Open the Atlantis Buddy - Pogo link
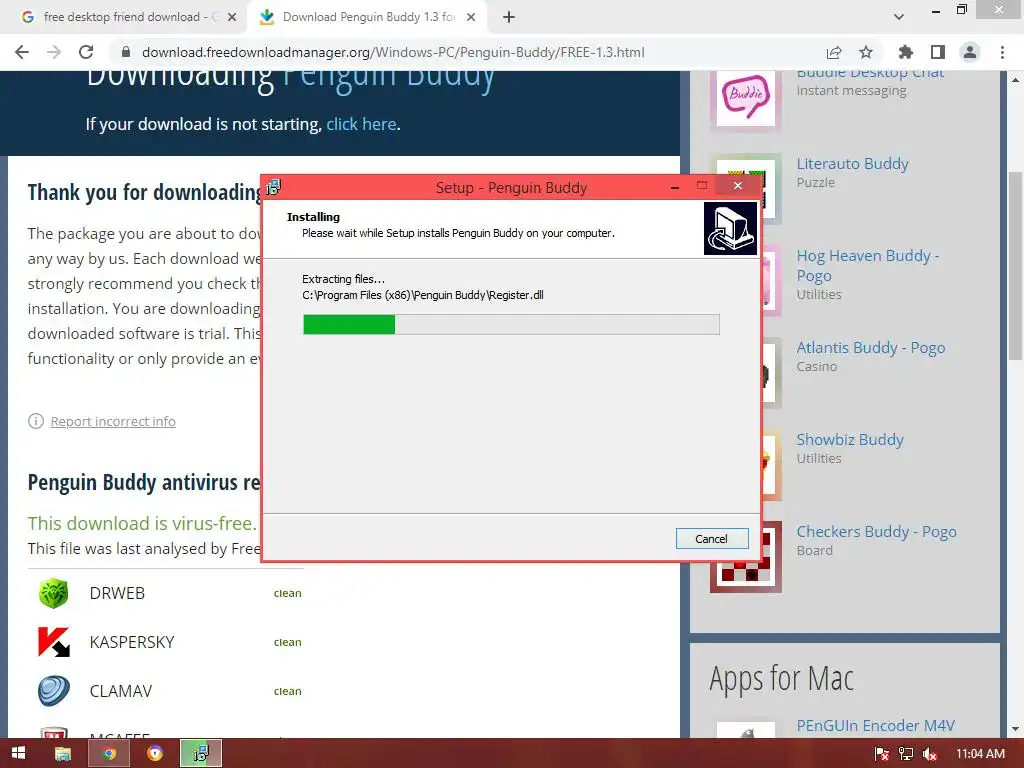 (x=871, y=347)
